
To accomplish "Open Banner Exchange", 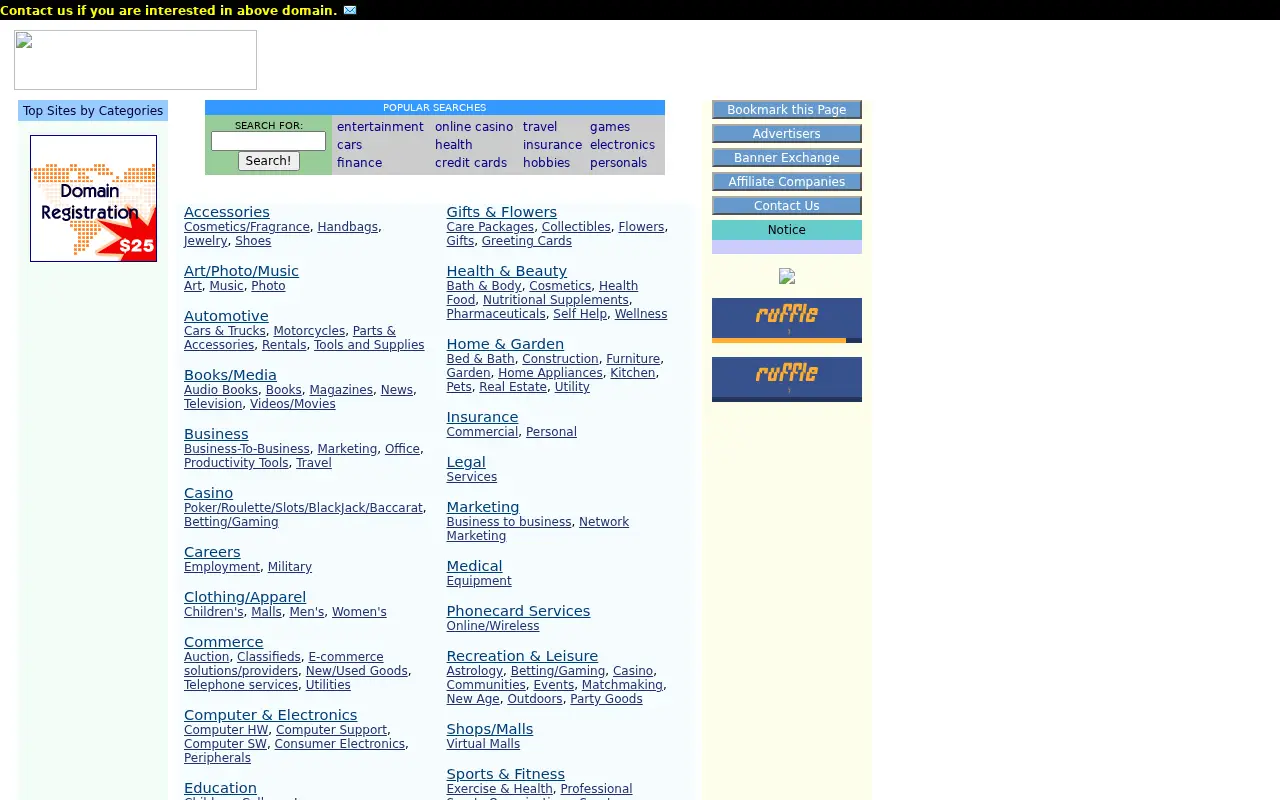I will (x=787, y=158).
